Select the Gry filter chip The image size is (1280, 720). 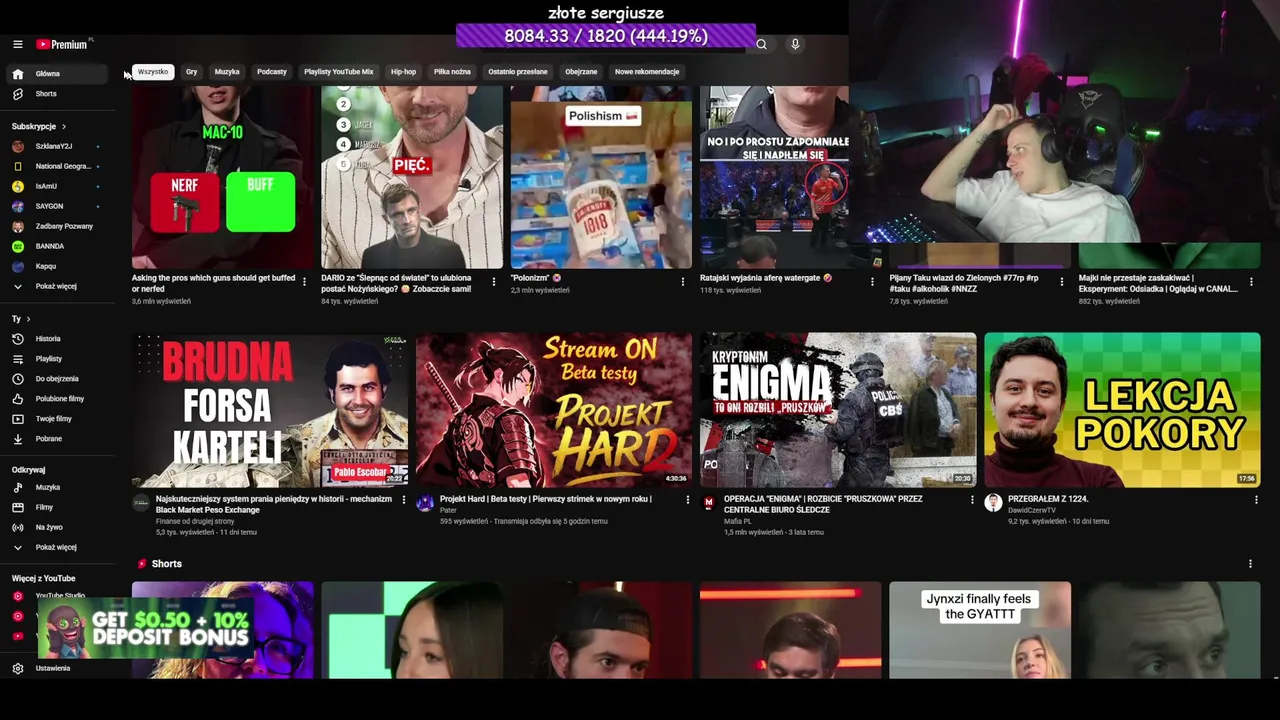click(x=192, y=72)
